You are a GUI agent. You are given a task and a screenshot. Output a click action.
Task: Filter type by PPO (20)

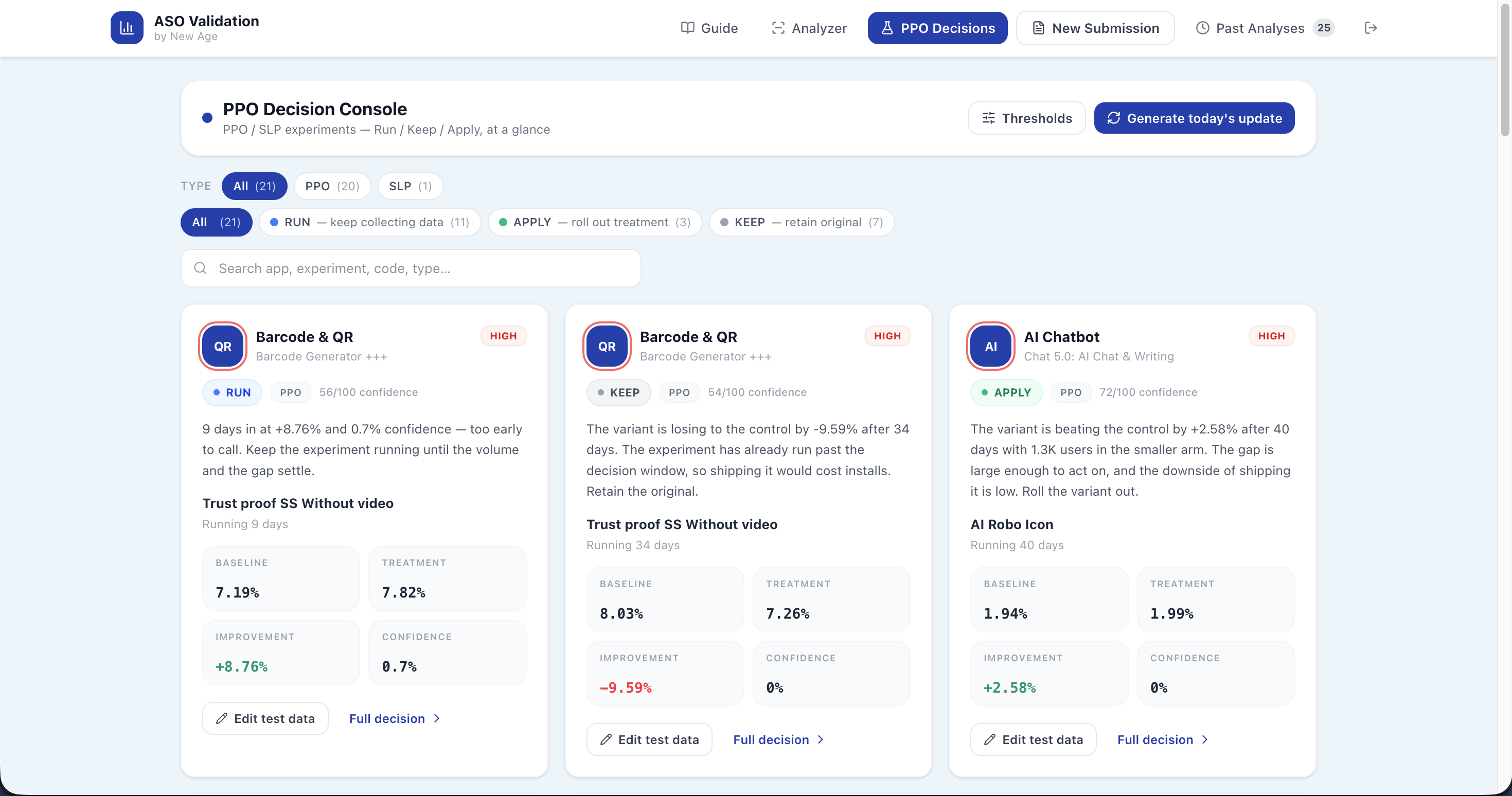pos(332,186)
